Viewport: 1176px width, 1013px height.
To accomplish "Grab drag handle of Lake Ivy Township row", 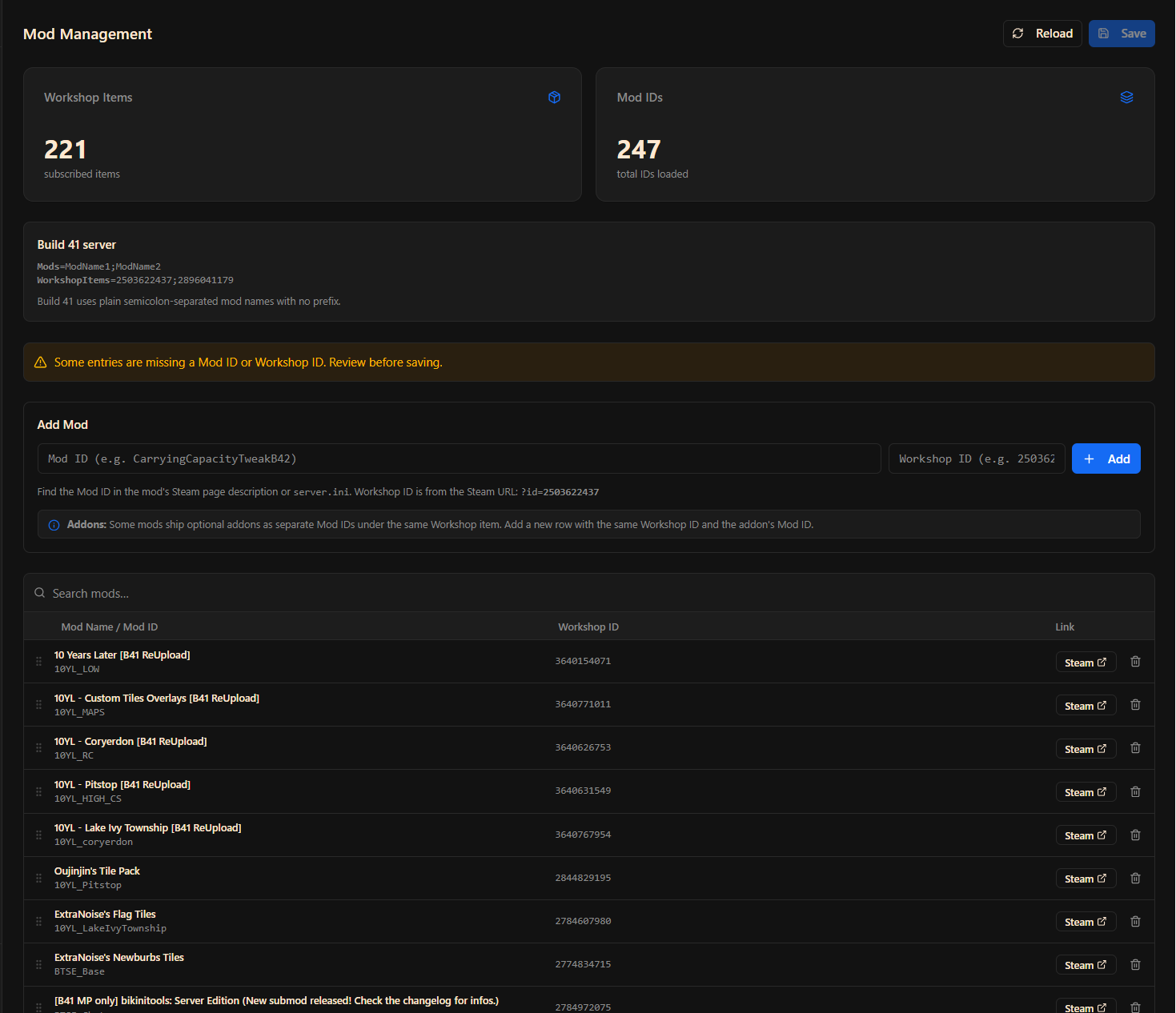I will (x=38, y=835).
